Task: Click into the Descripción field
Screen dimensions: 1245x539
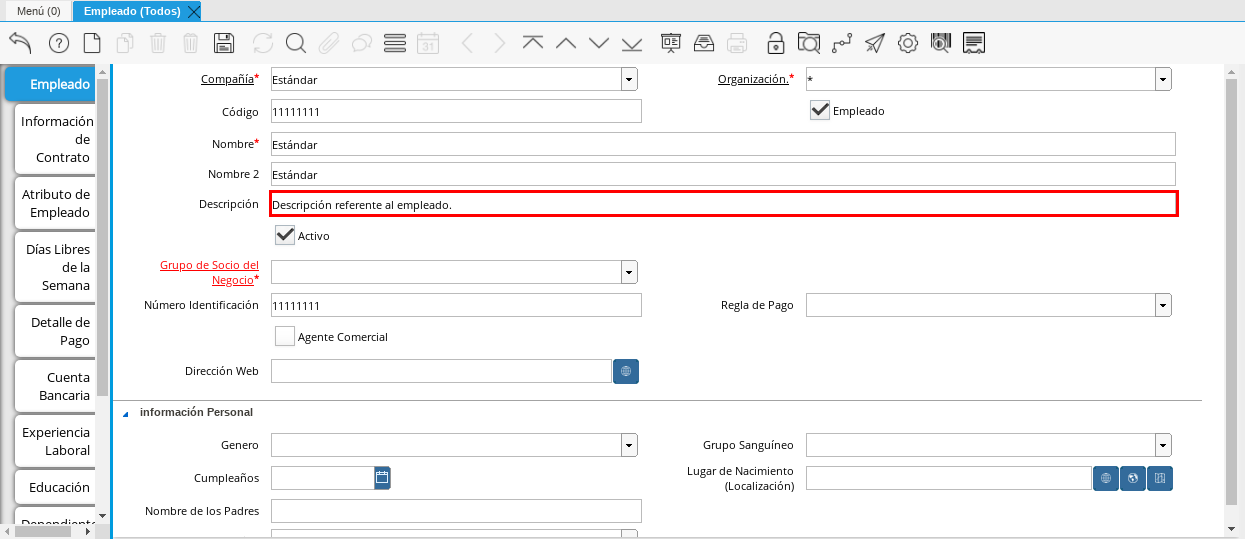Action: (x=723, y=204)
